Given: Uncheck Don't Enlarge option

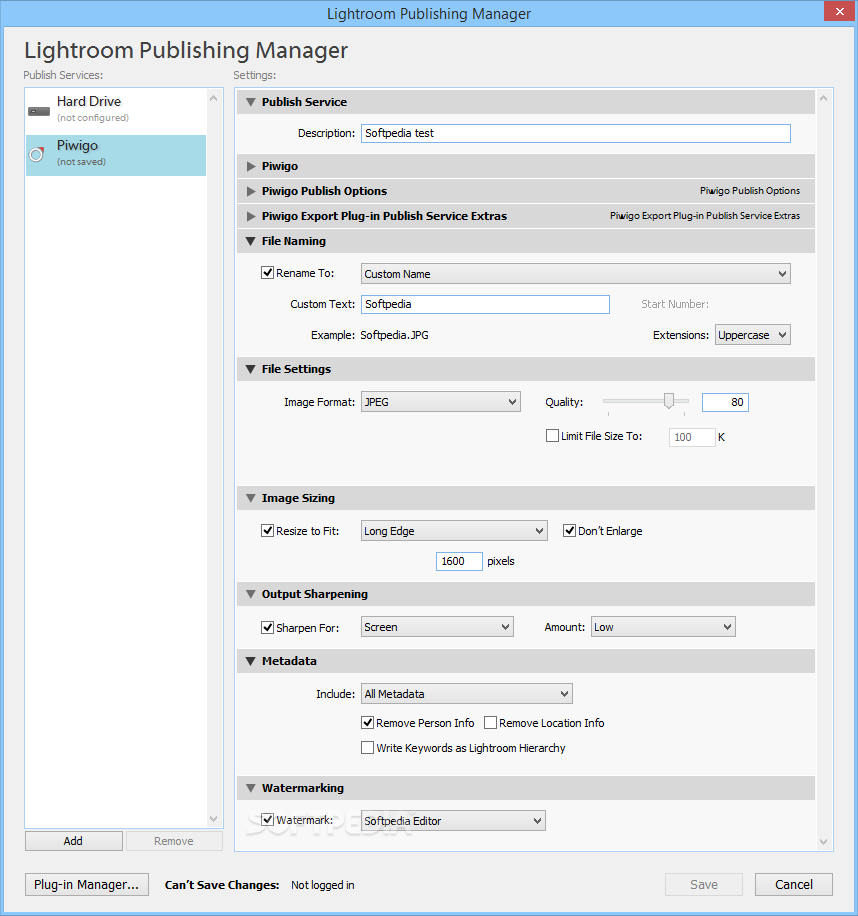Looking at the screenshot, I should (x=569, y=530).
